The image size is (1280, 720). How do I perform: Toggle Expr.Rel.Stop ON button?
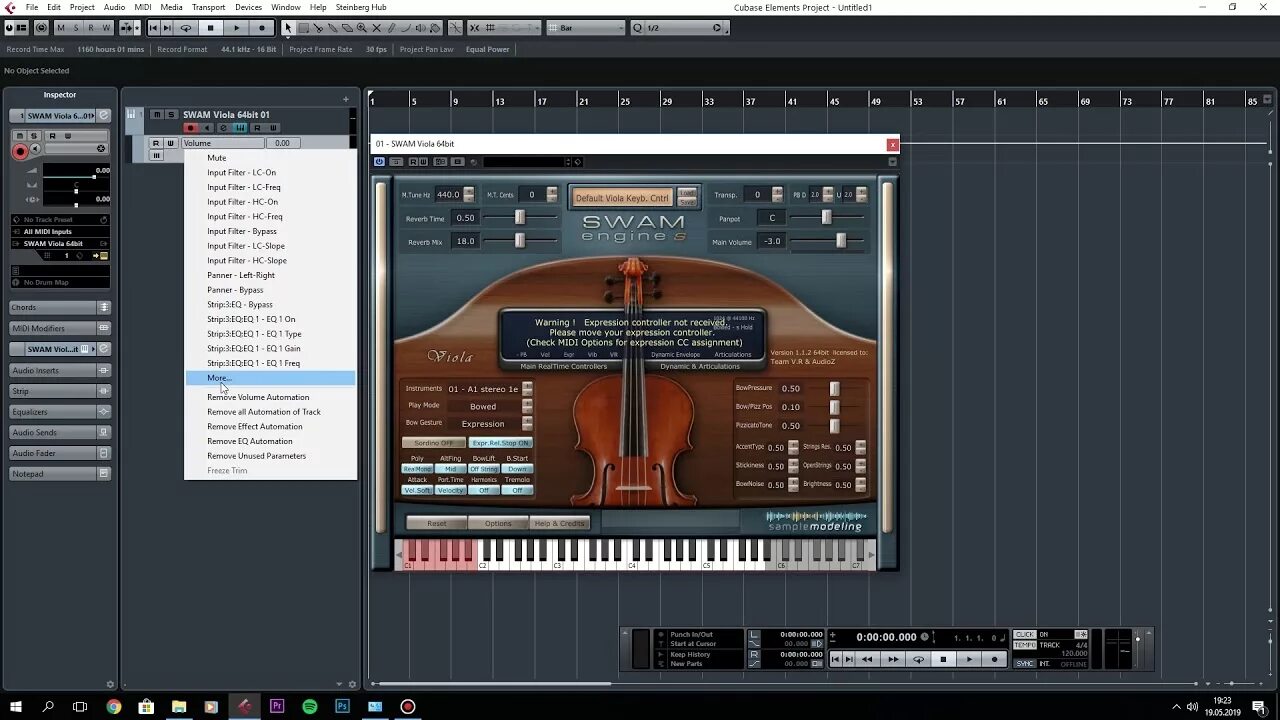point(501,442)
